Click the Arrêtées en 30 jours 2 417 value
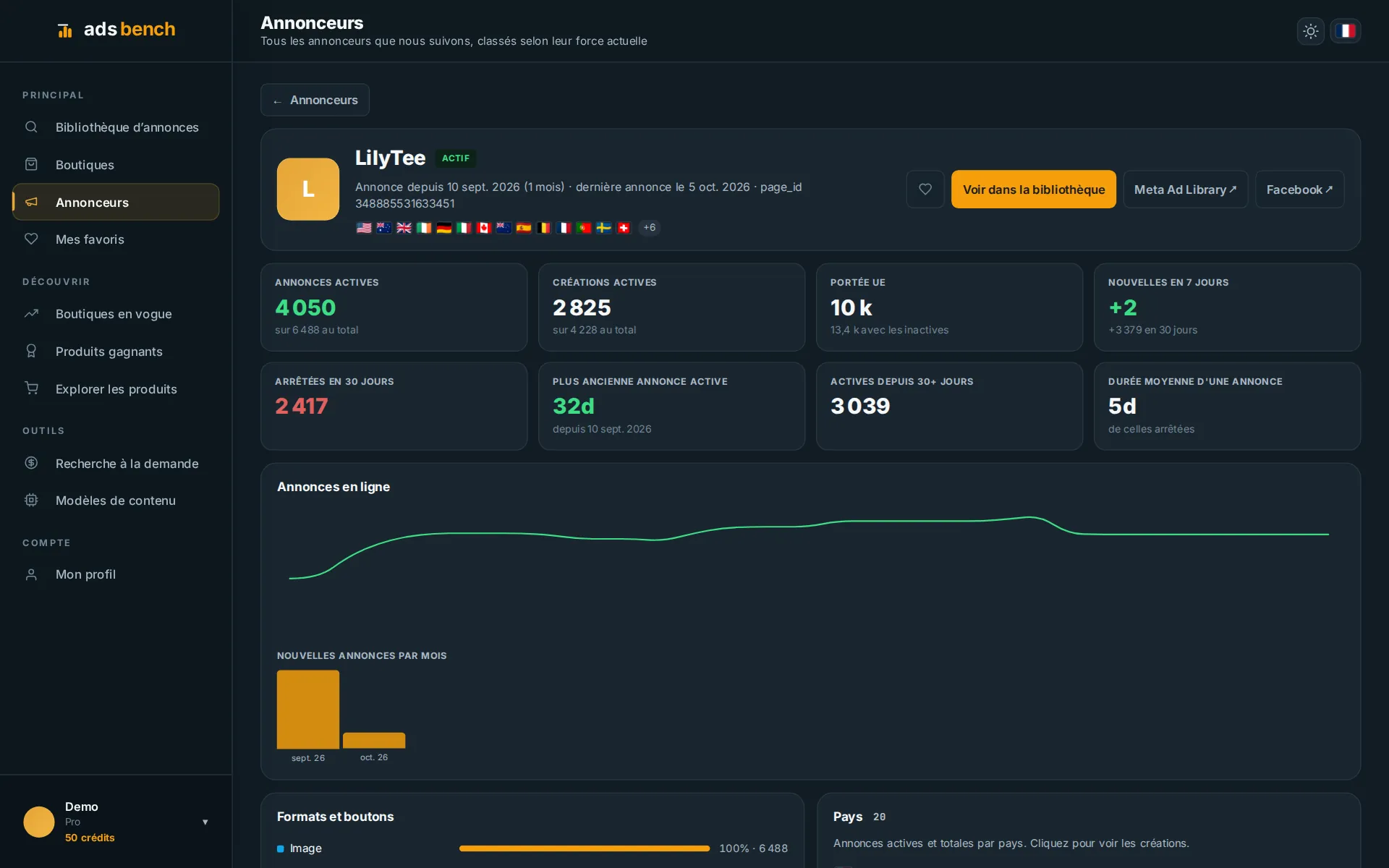The image size is (1389, 868). click(x=302, y=407)
